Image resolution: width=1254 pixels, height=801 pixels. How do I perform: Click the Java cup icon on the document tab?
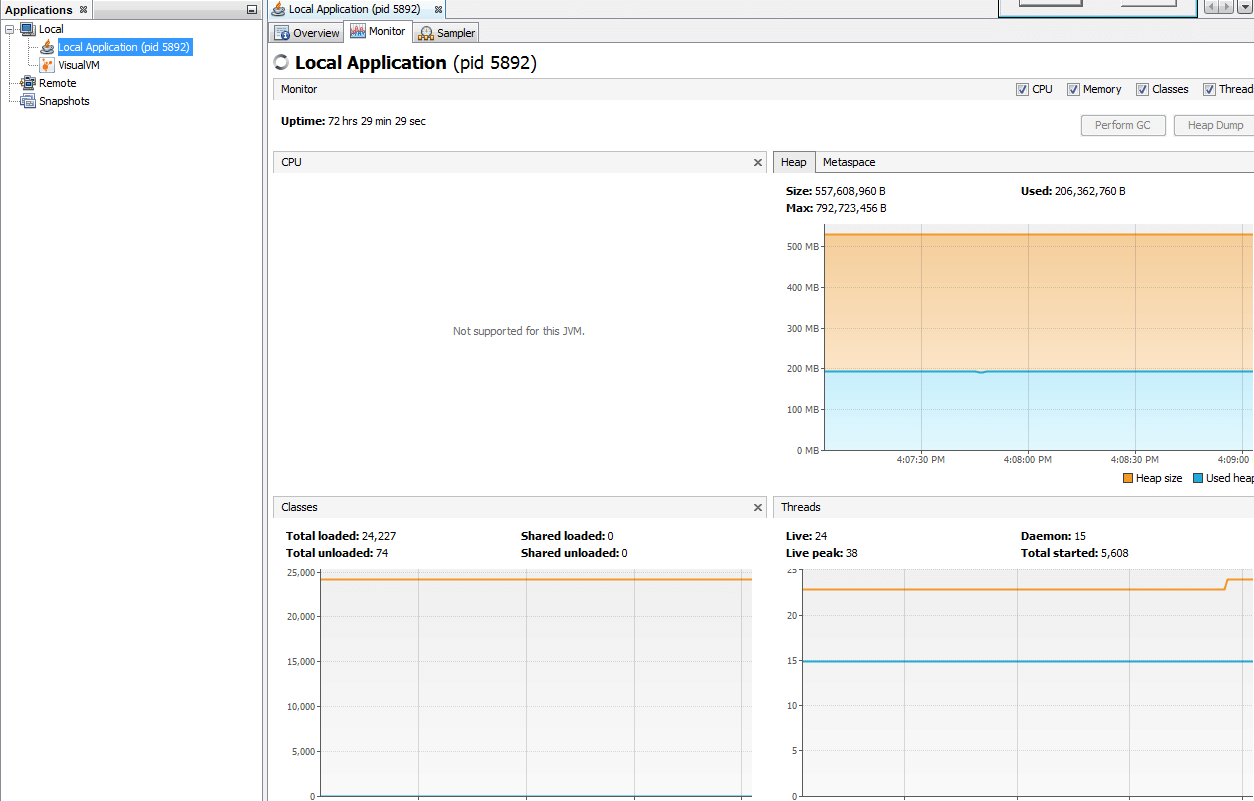(278, 9)
